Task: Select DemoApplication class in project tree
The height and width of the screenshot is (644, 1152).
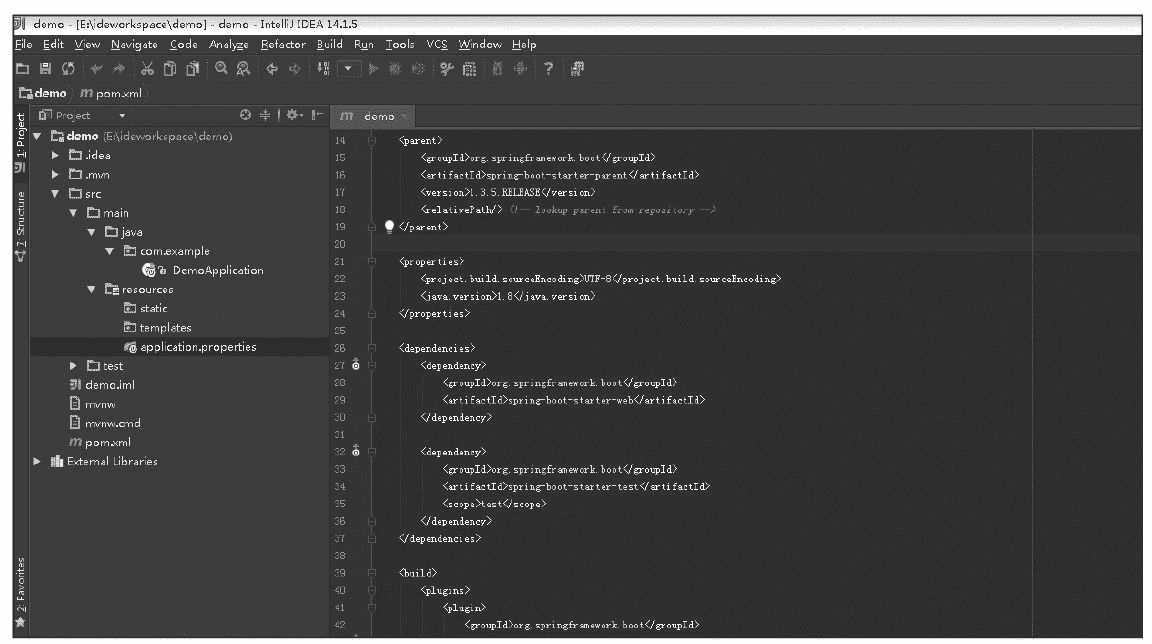Action: (217, 270)
